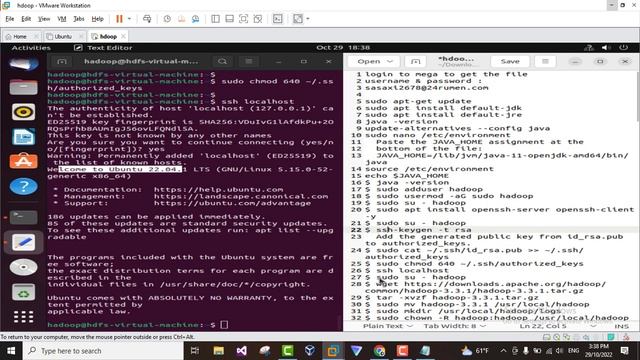The image size is (640, 360).
Task: Open the Tab Width: 8 dropdown
Action: pyautogui.click(x=455, y=326)
